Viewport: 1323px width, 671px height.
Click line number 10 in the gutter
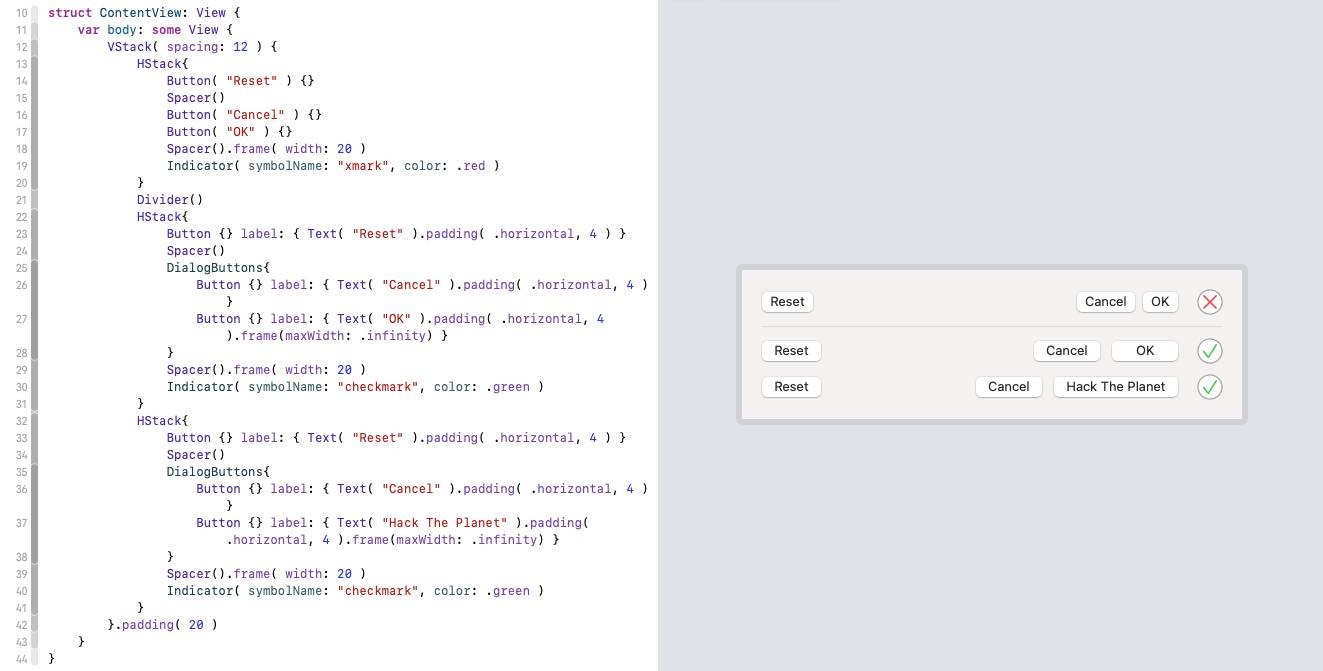pyautogui.click(x=21, y=13)
